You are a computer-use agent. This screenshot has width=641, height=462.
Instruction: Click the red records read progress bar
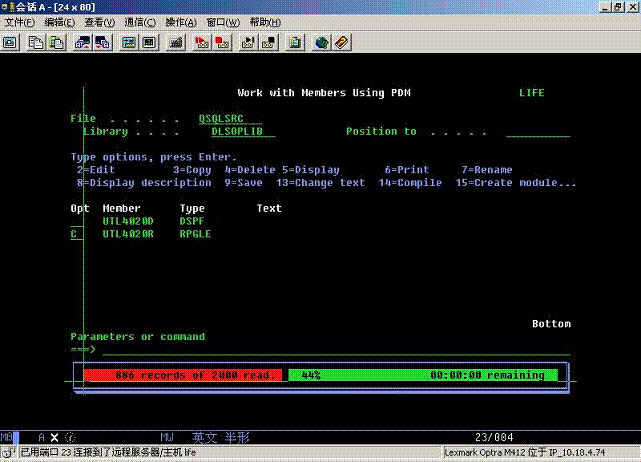(183, 375)
